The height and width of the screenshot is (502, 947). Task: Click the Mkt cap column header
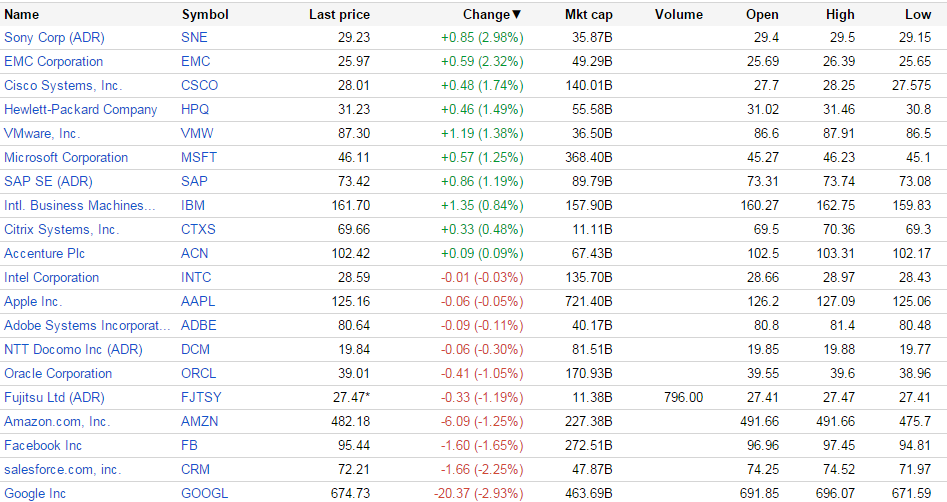coord(587,14)
